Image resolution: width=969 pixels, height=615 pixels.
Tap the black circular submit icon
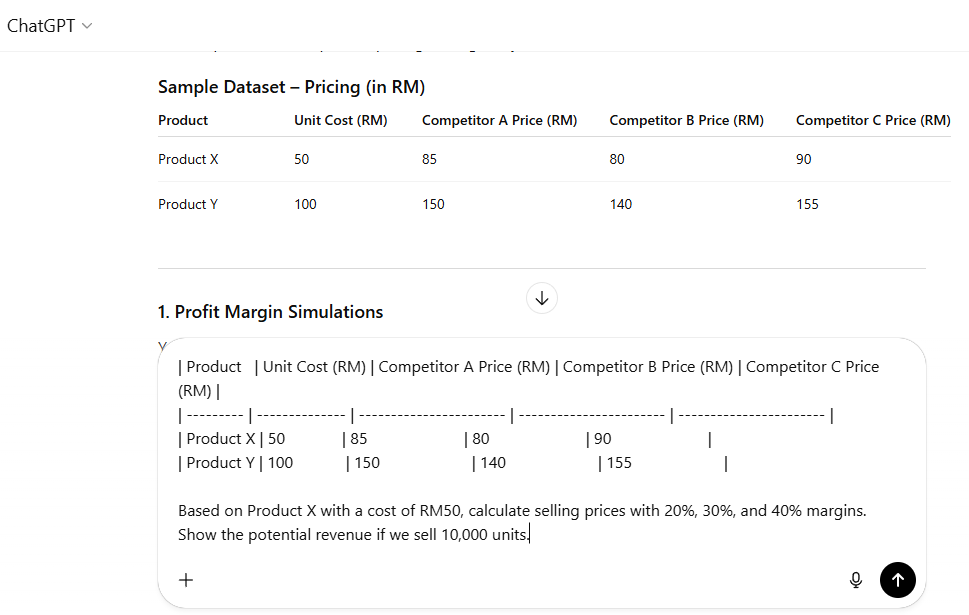click(897, 580)
